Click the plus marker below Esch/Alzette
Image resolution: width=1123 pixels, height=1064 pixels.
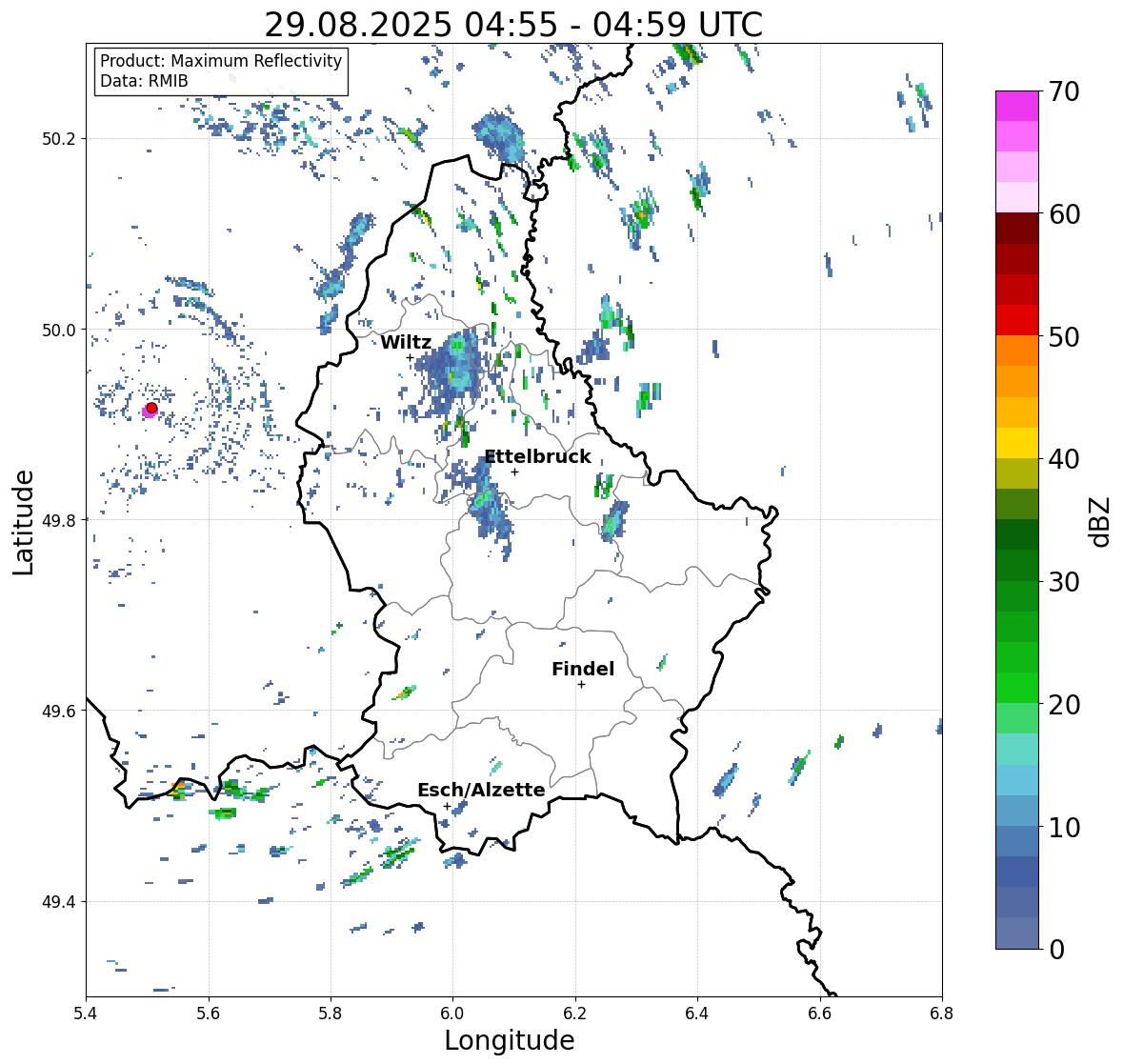coord(447,806)
